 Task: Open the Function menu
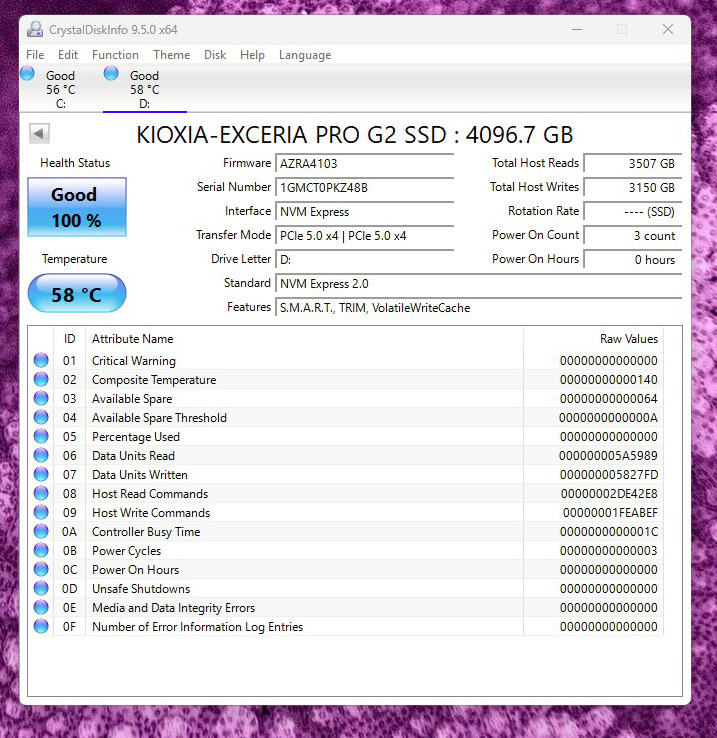[115, 55]
